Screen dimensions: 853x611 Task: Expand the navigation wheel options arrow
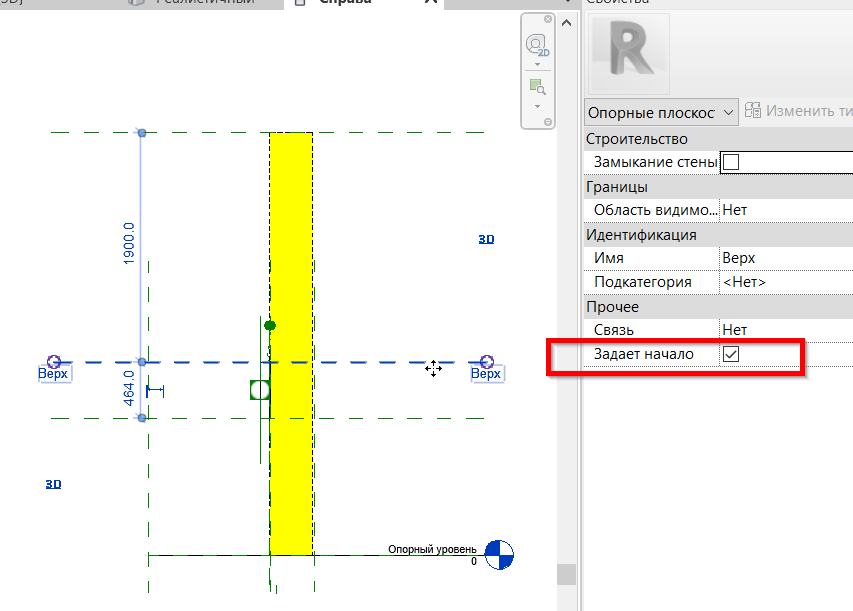[537, 64]
